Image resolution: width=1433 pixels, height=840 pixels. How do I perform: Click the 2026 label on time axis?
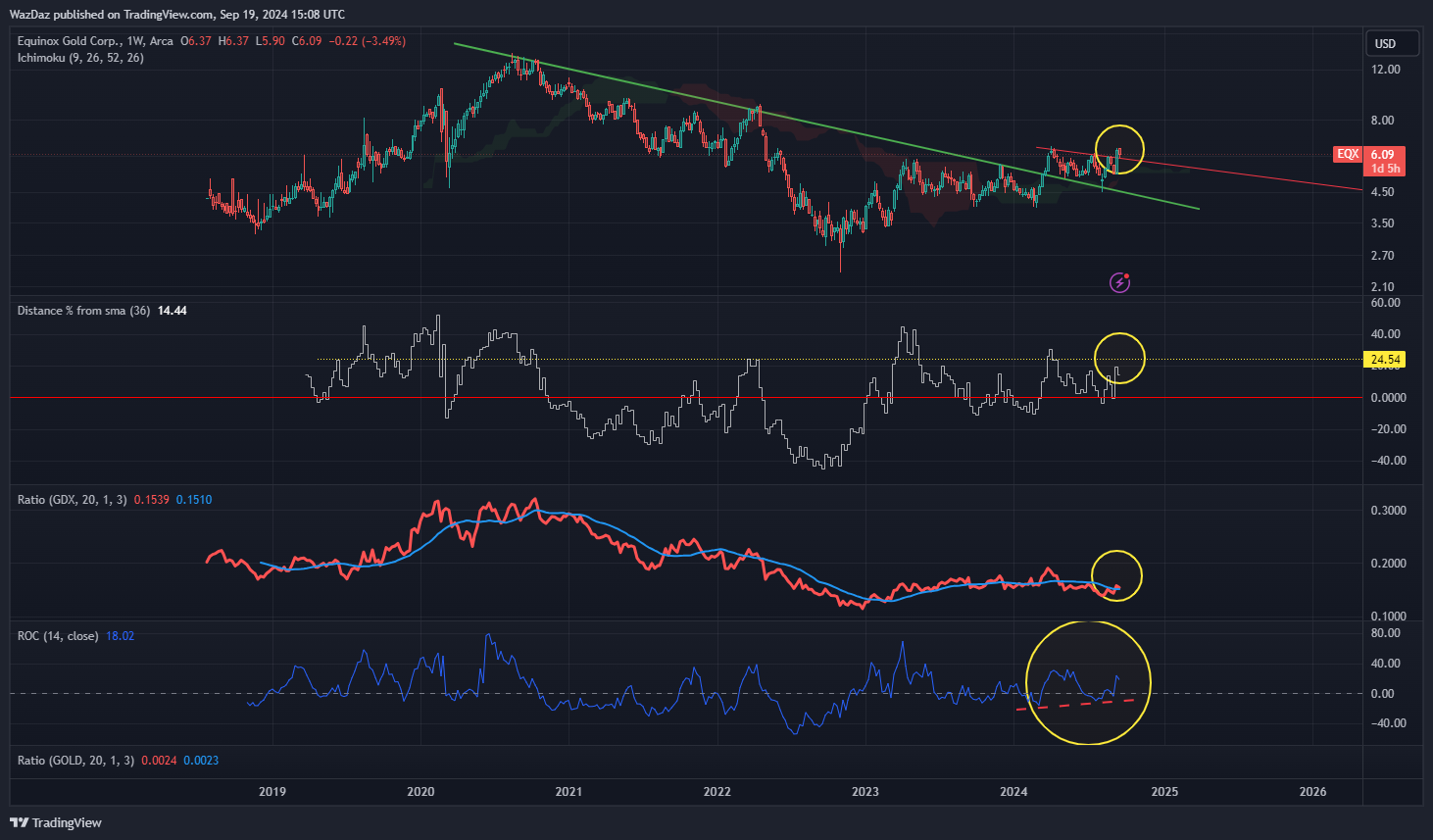pyautogui.click(x=1312, y=792)
